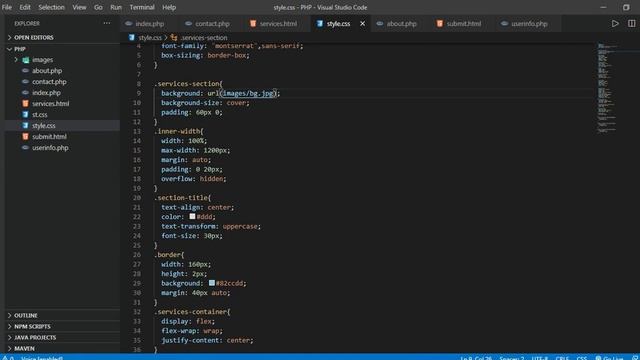
Task: Expand the Open Editors section
Action: (34, 38)
